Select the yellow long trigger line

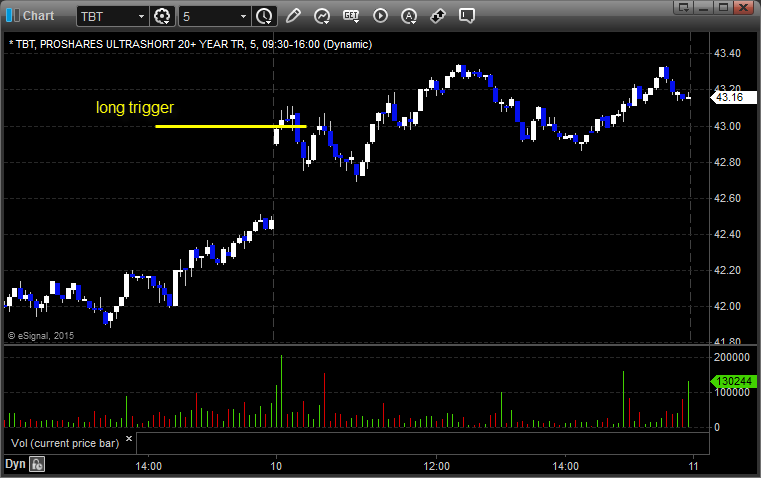pyautogui.click(x=231, y=127)
